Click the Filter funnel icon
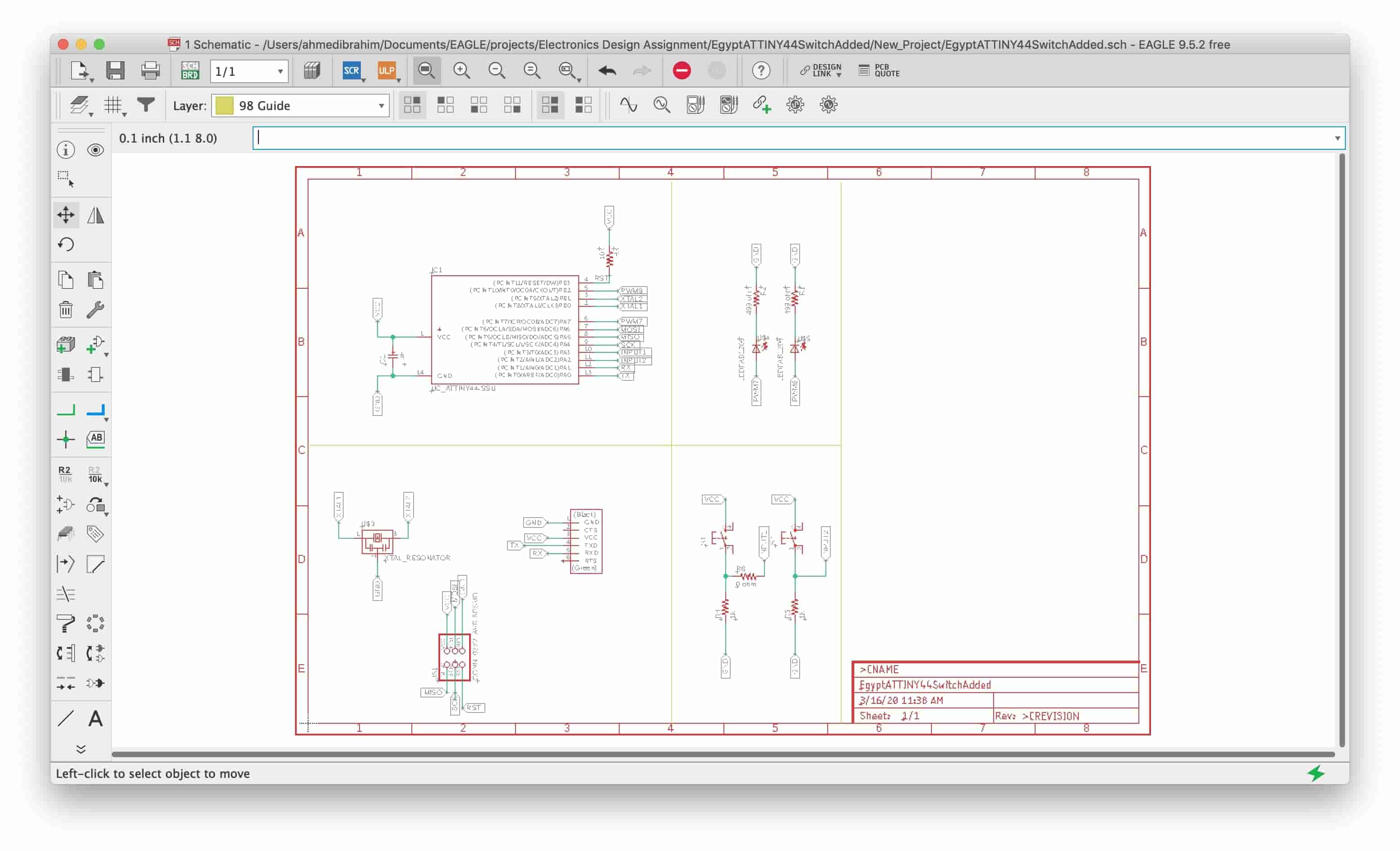This screenshot has height=851, width=1400. click(146, 105)
